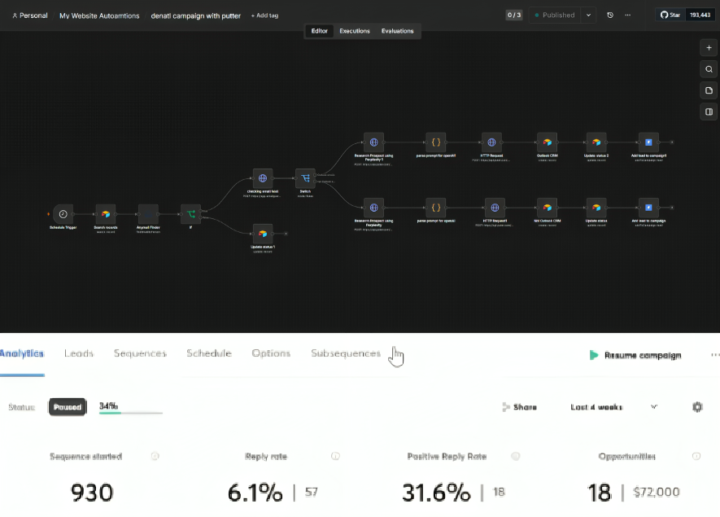Open lower-branch Update status node
This screenshot has height=517, width=720.
[x=596, y=208]
